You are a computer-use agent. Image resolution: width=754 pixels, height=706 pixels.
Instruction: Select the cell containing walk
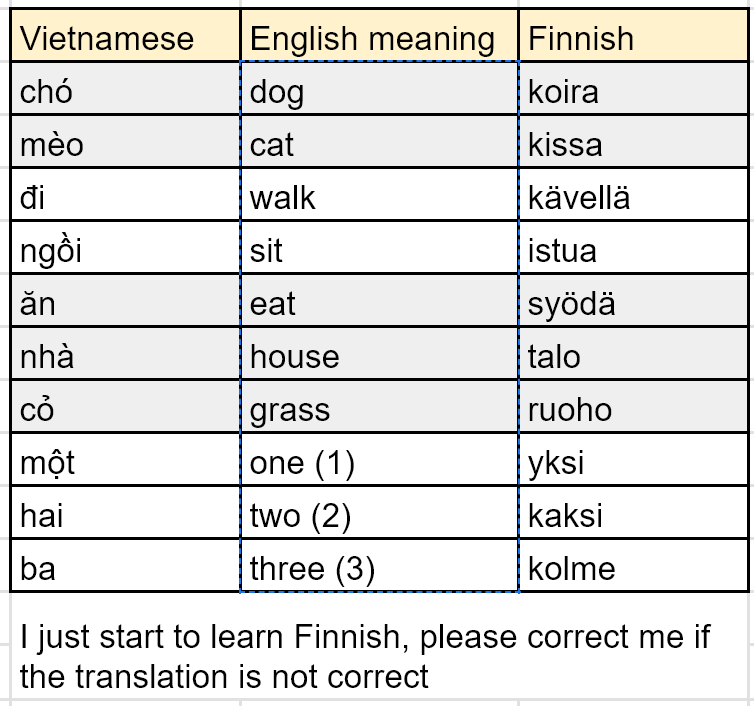pos(379,195)
